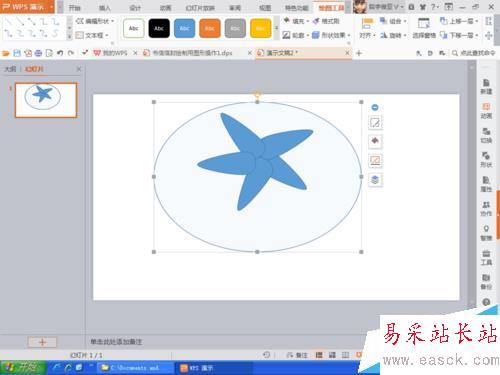Click the floating shape fill icon
Image resolution: width=500 pixels, height=375 pixels.
[x=375, y=141]
